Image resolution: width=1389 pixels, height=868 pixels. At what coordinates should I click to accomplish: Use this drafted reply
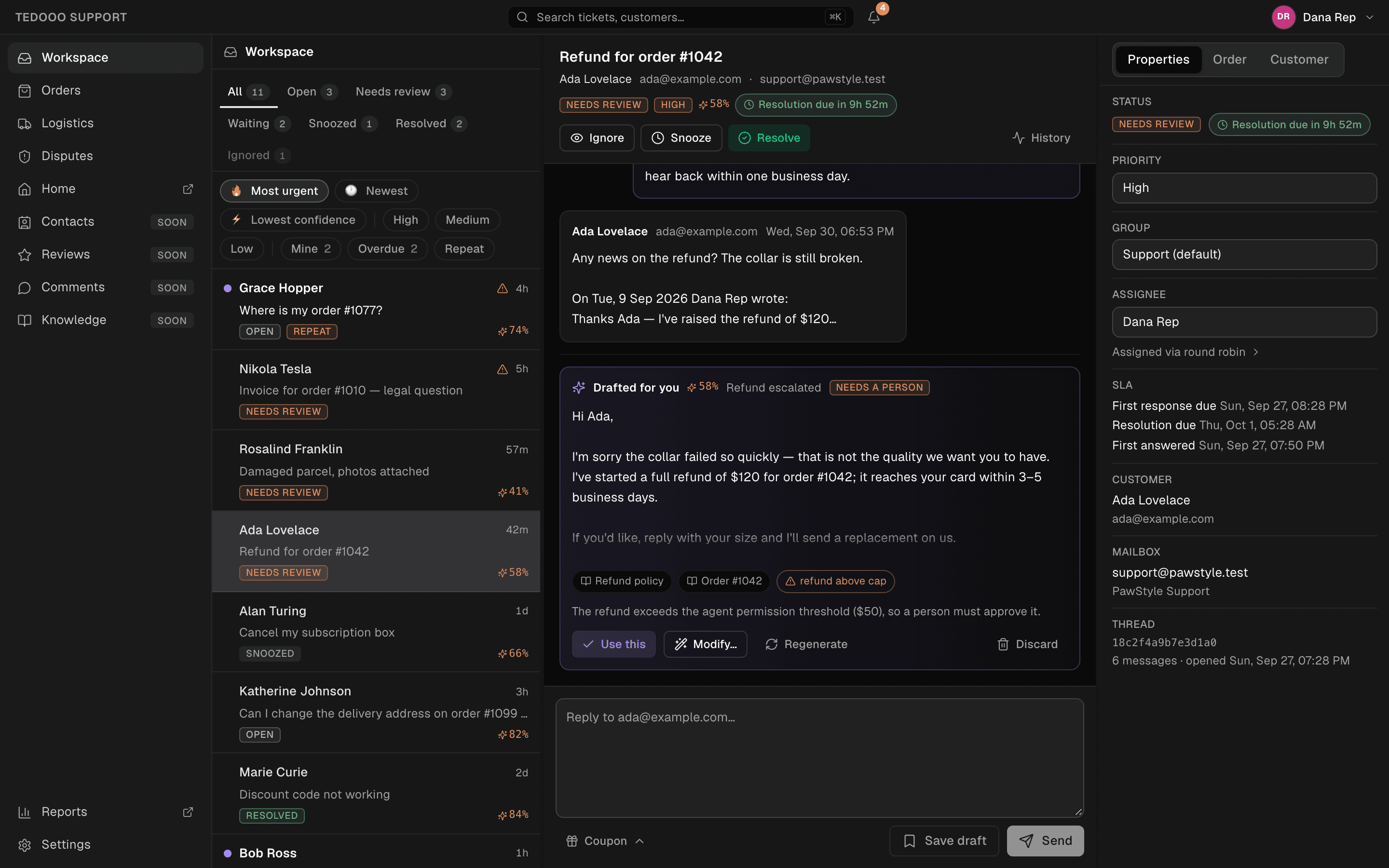[613, 644]
